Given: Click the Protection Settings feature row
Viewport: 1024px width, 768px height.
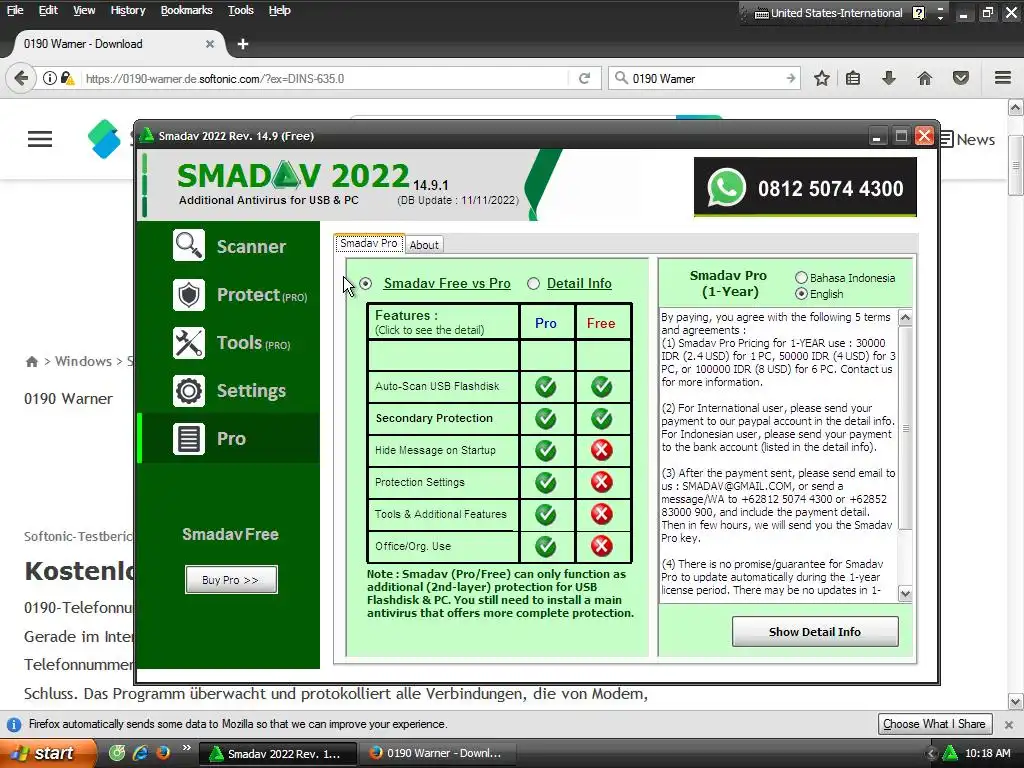Looking at the screenshot, I should pyautogui.click(x=443, y=483).
